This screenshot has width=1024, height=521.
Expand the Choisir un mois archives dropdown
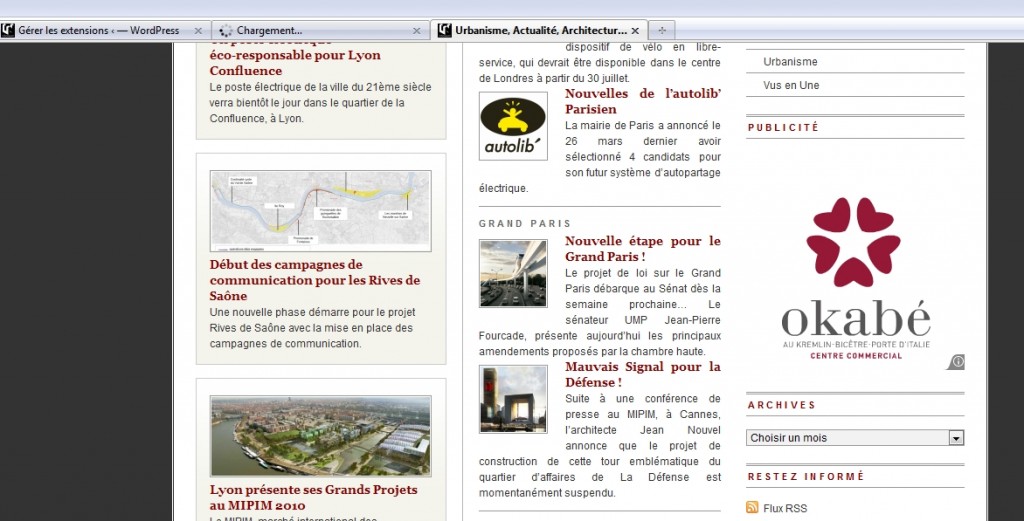956,438
